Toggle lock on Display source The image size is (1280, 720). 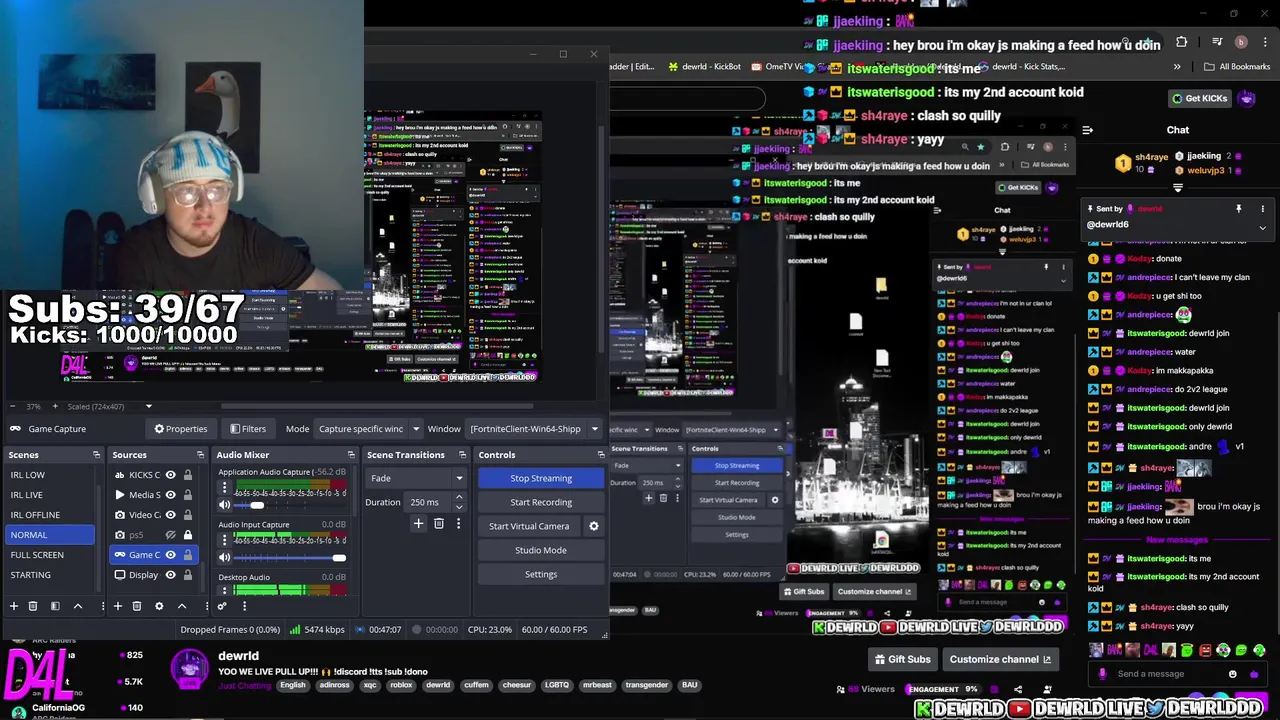pyautogui.click(x=187, y=575)
